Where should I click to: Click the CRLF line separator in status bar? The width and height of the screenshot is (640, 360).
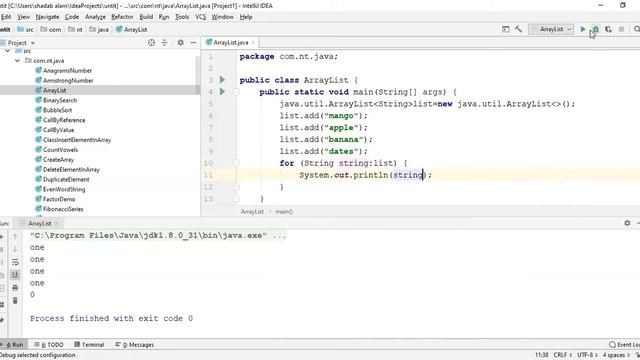[562, 355]
